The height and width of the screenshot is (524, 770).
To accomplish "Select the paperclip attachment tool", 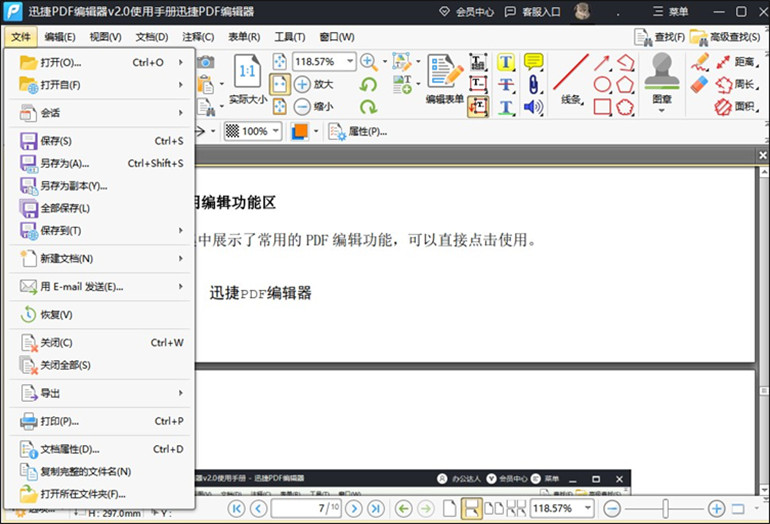I will click(x=533, y=84).
